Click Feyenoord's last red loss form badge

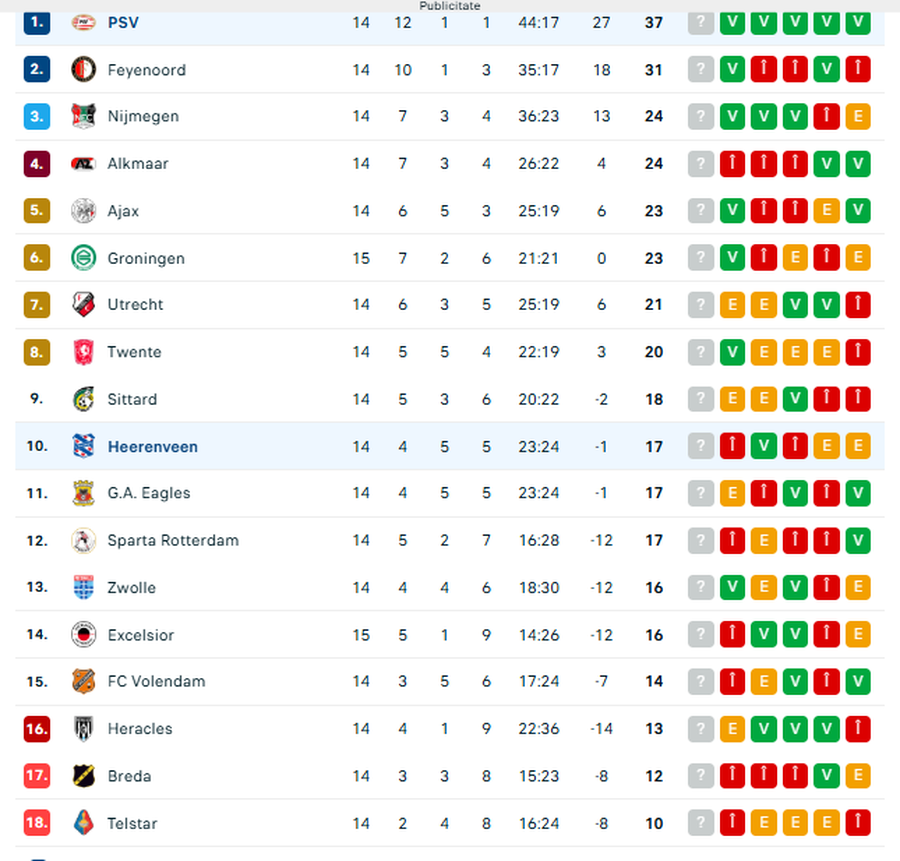pos(858,70)
